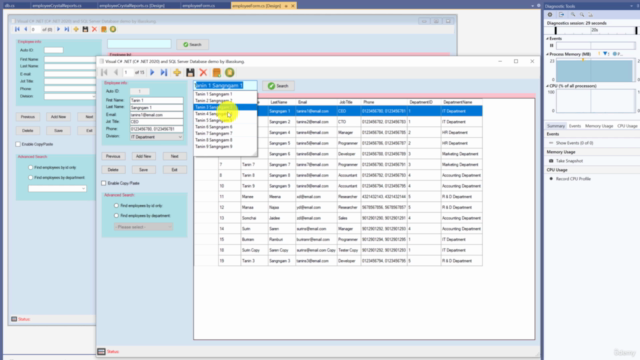640x360 pixels.
Task: Switch to employeeForm.cs code tab
Action: point(199,6)
